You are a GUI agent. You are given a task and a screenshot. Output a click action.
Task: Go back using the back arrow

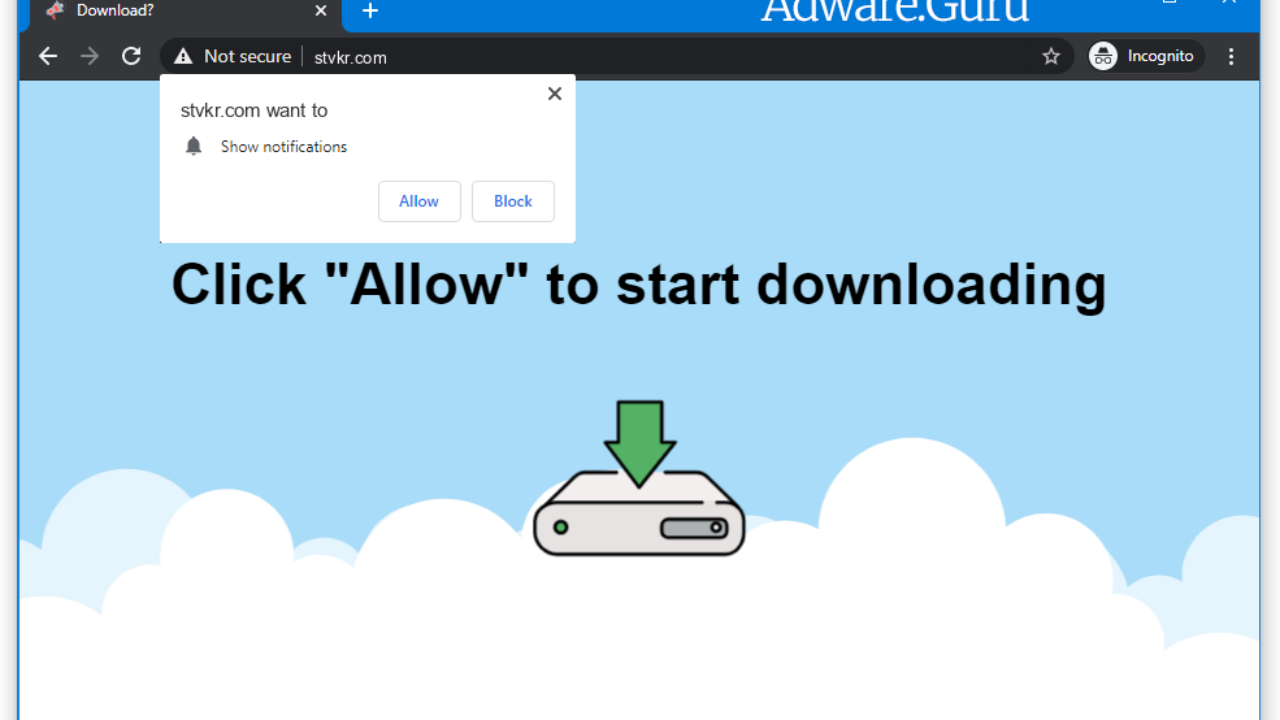pyautogui.click(x=48, y=57)
